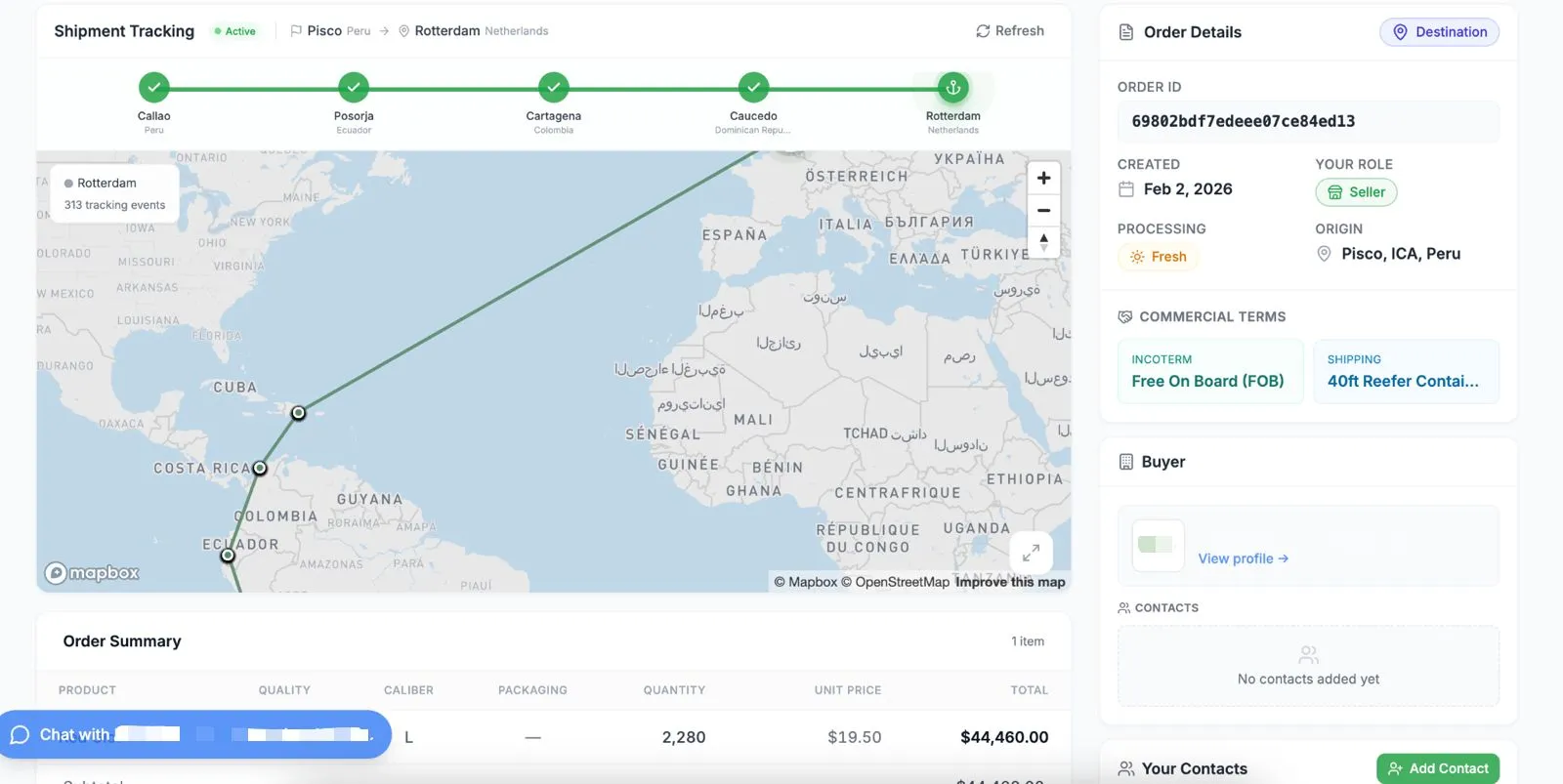
Task: Click the Shipping 40ft Reefer Container card
Action: pyautogui.click(x=1406, y=371)
